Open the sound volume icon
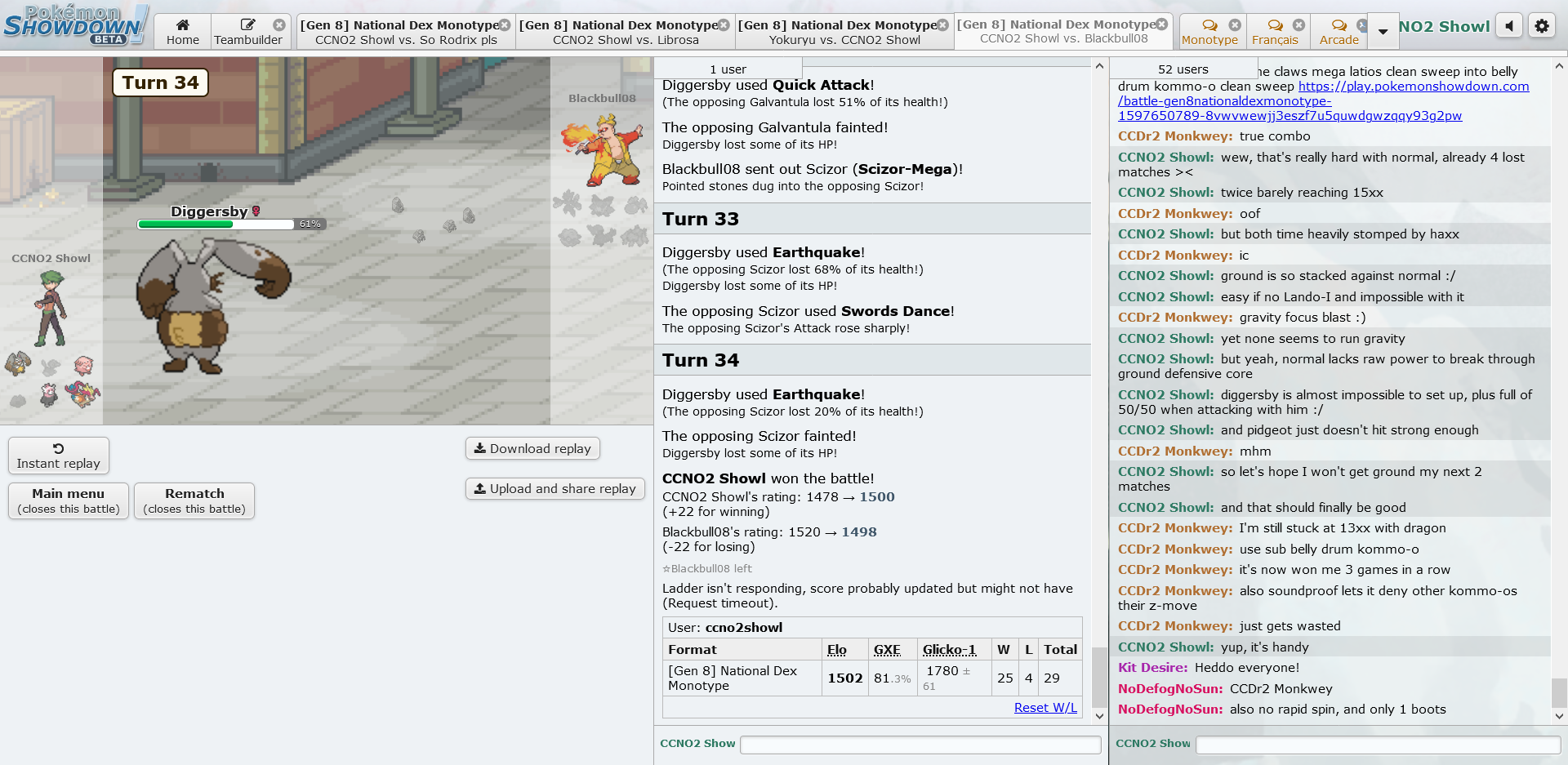Screen dimensions: 1568x765 tap(1509, 26)
